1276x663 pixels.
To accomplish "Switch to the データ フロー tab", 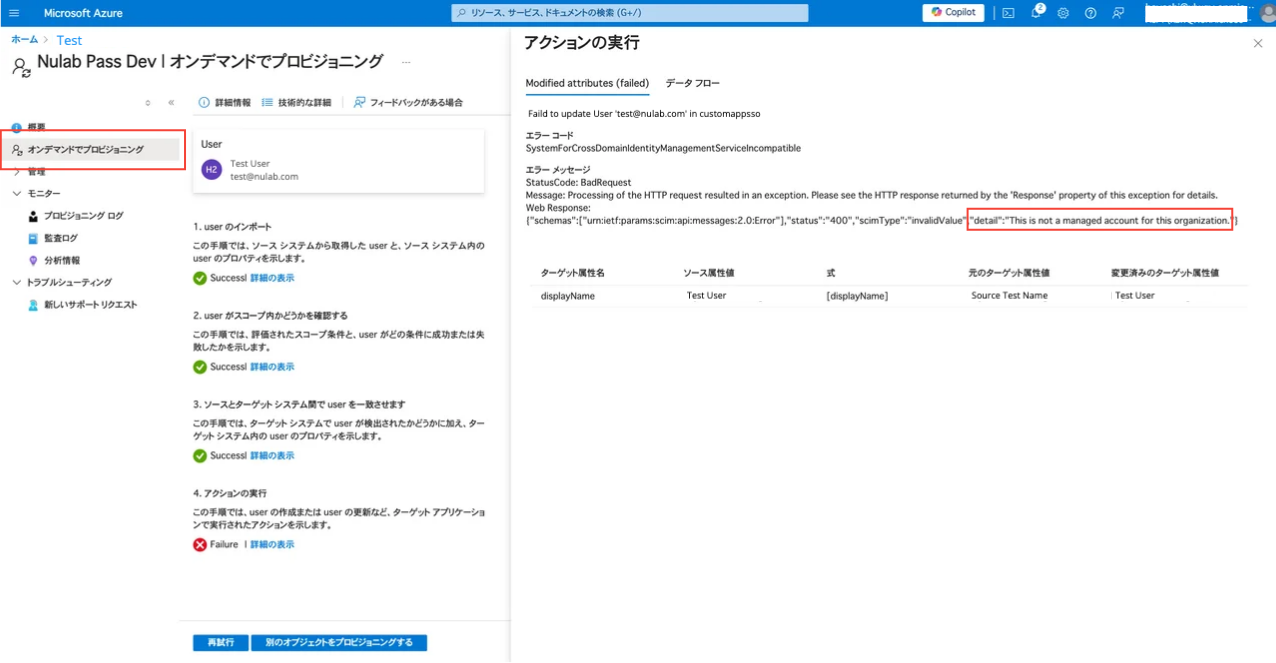I will click(693, 83).
